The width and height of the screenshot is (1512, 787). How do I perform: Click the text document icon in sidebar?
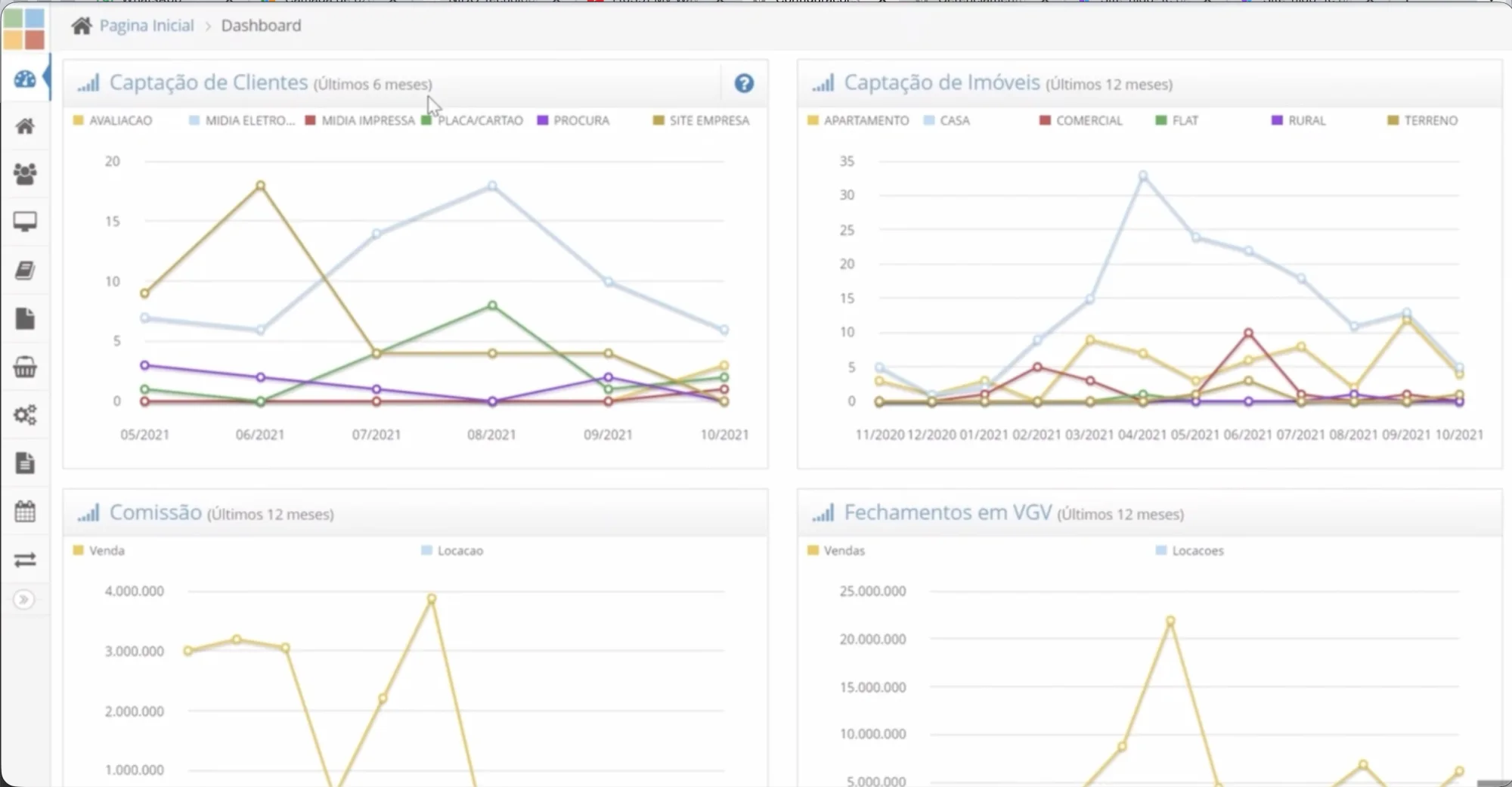[25, 463]
